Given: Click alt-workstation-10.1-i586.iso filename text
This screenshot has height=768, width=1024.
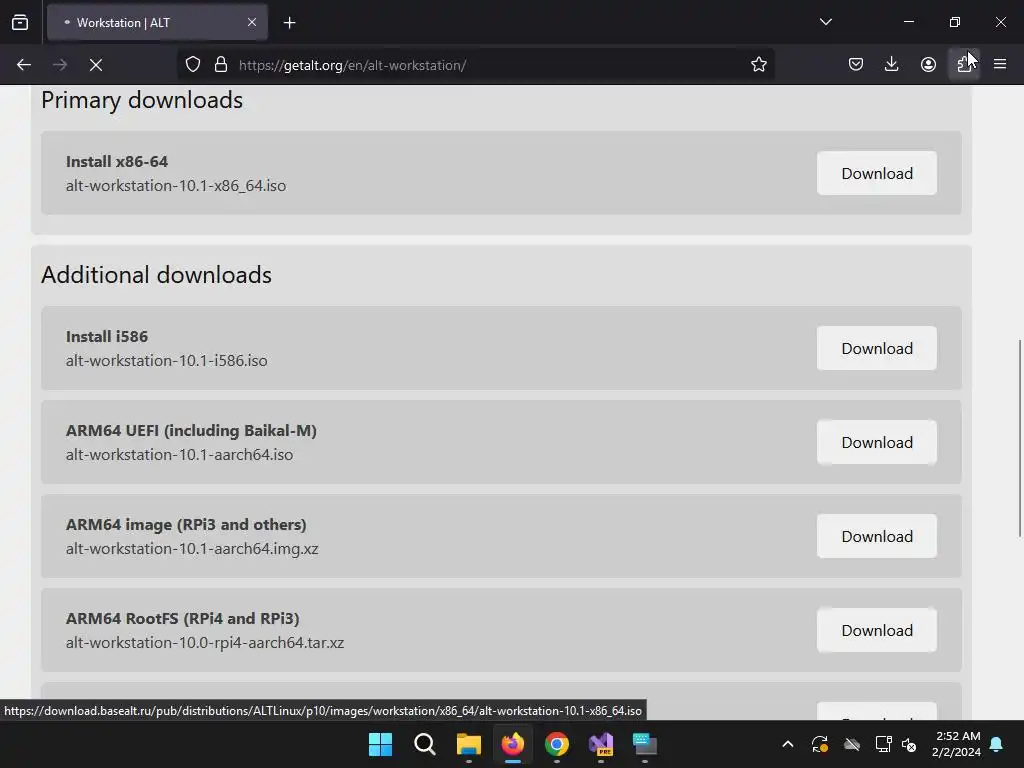Looking at the screenshot, I should [167, 360].
